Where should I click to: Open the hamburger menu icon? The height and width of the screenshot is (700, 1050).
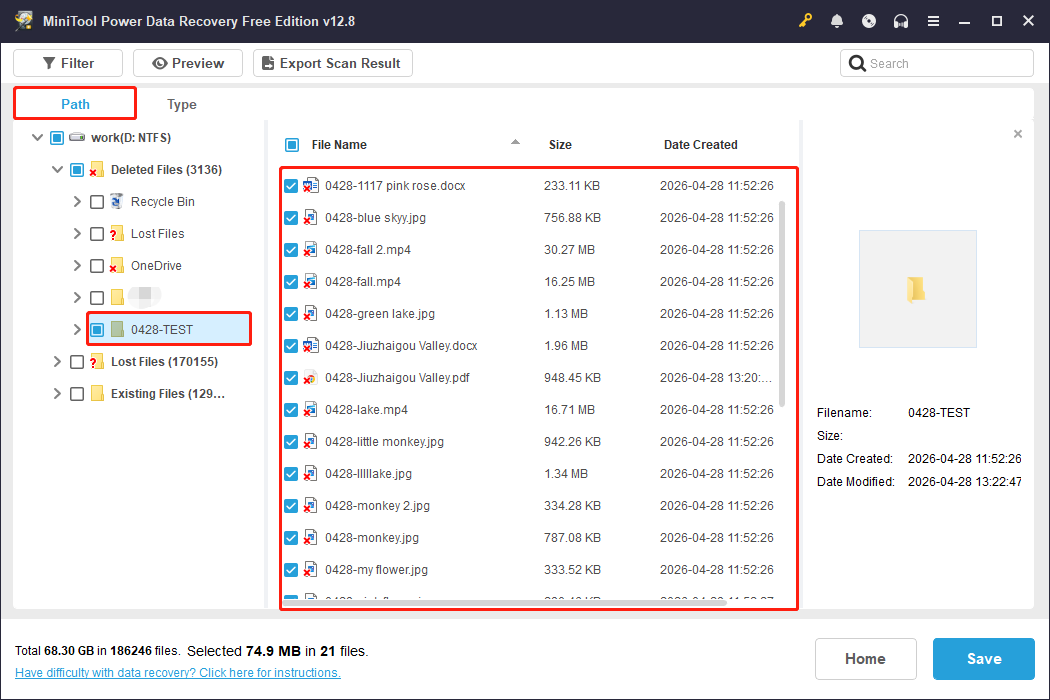[x=933, y=21]
